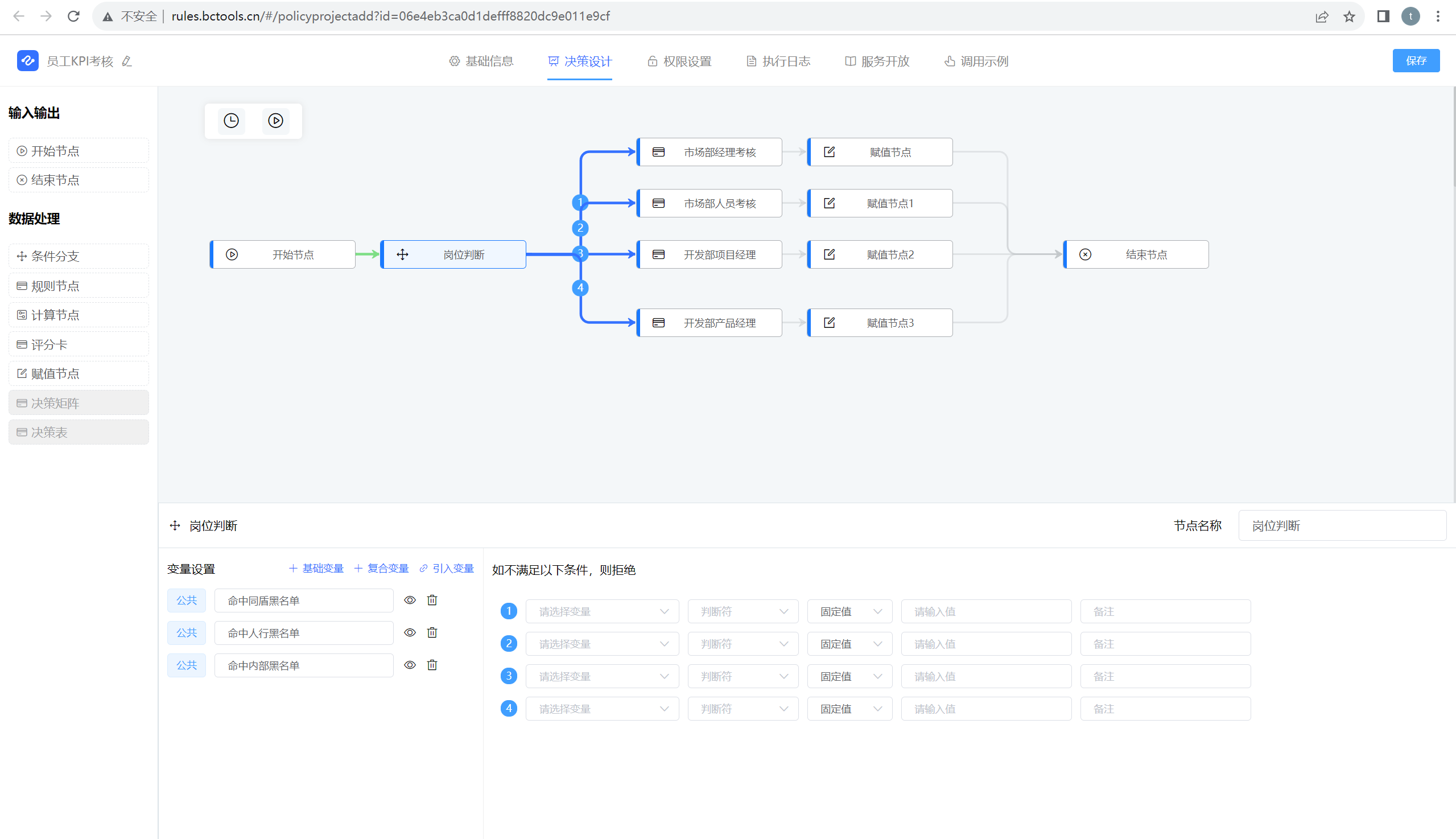Toggle eye visibility for 命中人行黑名单
Viewport: 1456px width, 839px height.
click(410, 633)
